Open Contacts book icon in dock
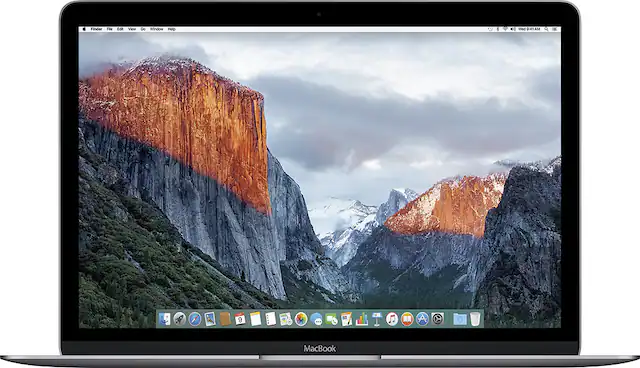 225,319
